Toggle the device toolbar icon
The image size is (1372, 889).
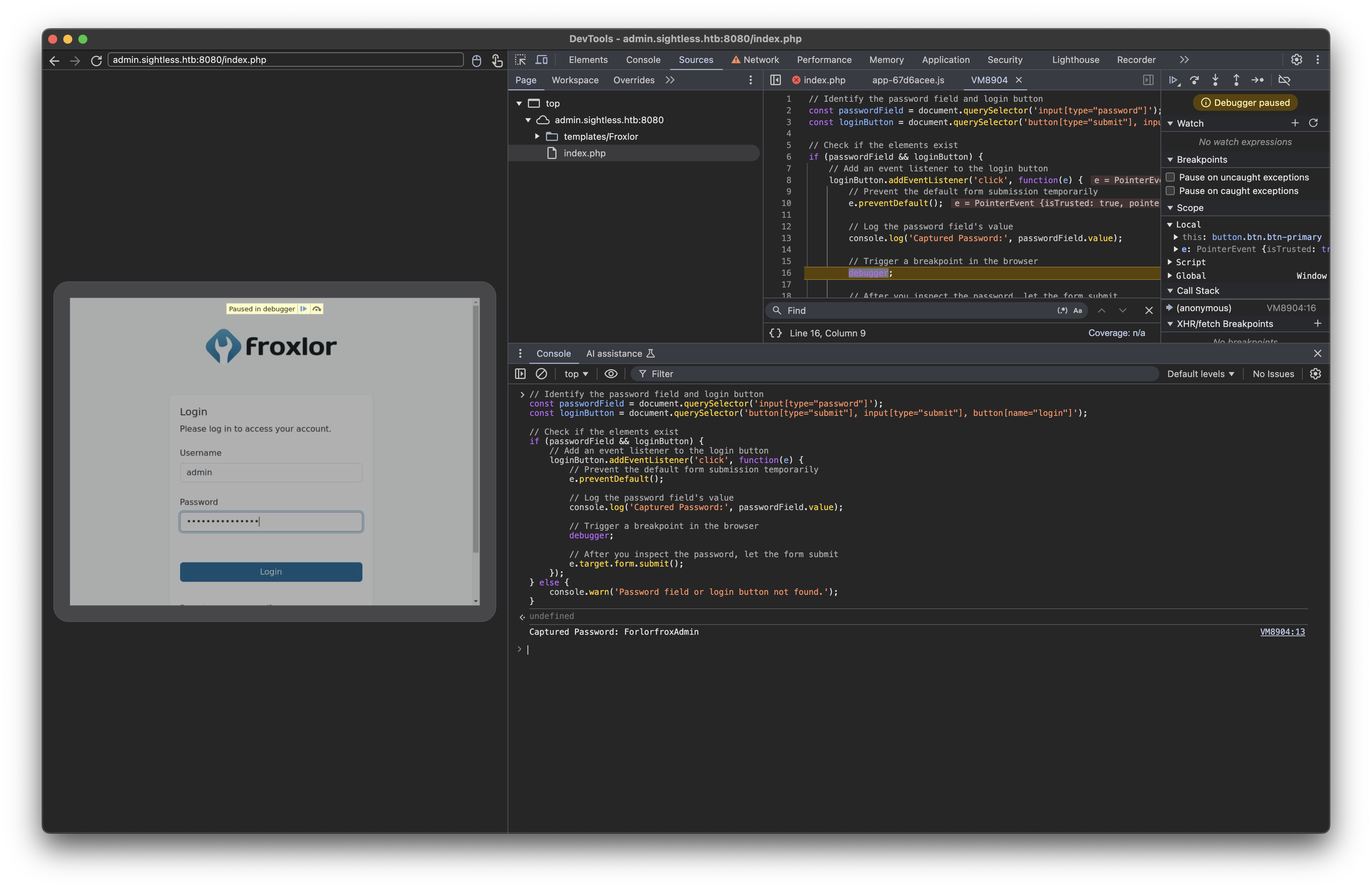(541, 60)
